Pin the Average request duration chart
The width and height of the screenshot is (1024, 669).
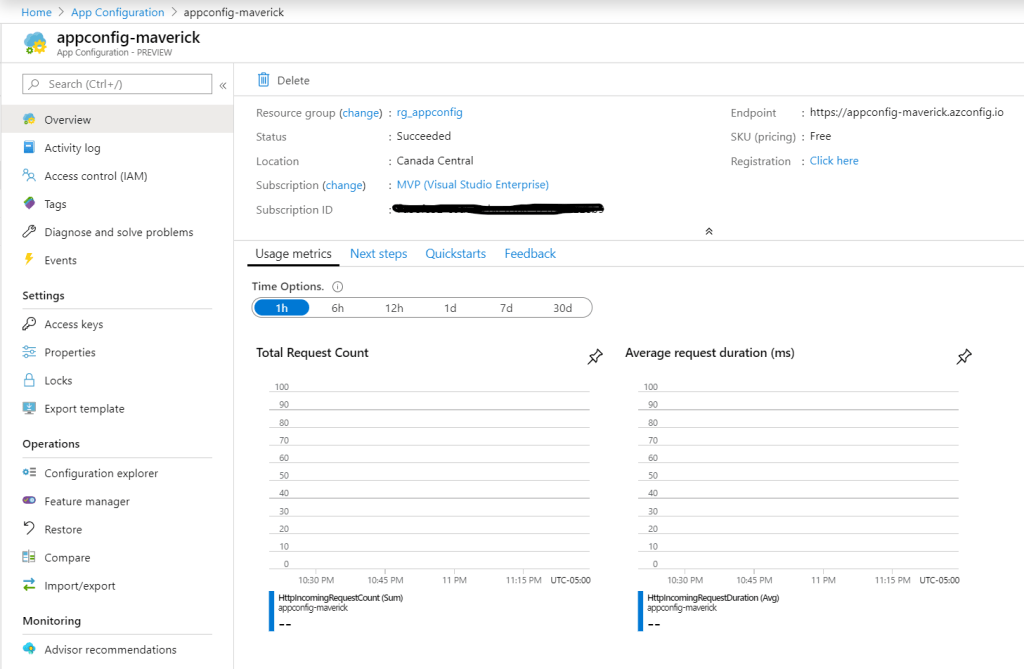pos(964,357)
